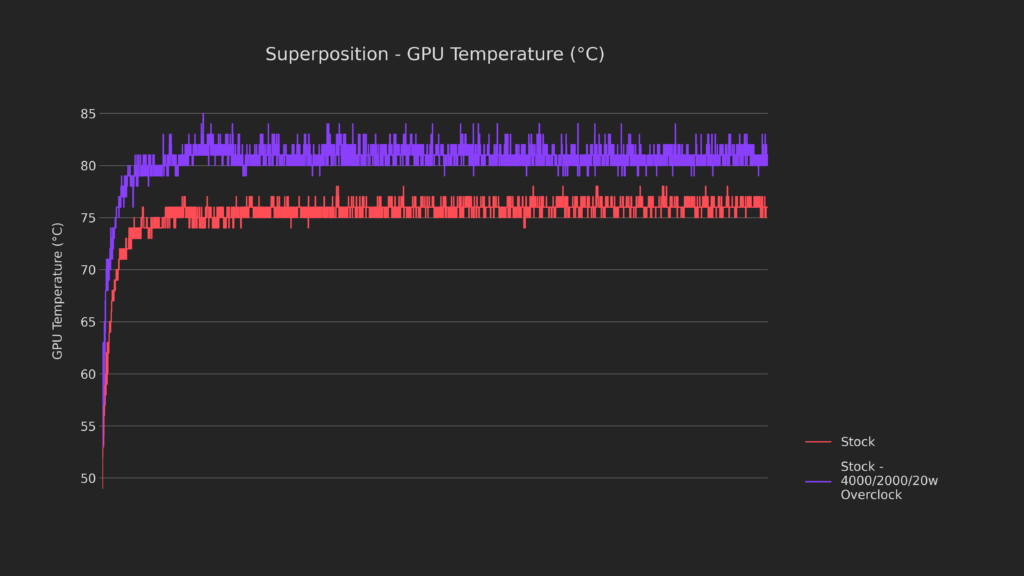The height and width of the screenshot is (576, 1024).
Task: Click the 55 horizontal gridline
Action: [x=450, y=426]
